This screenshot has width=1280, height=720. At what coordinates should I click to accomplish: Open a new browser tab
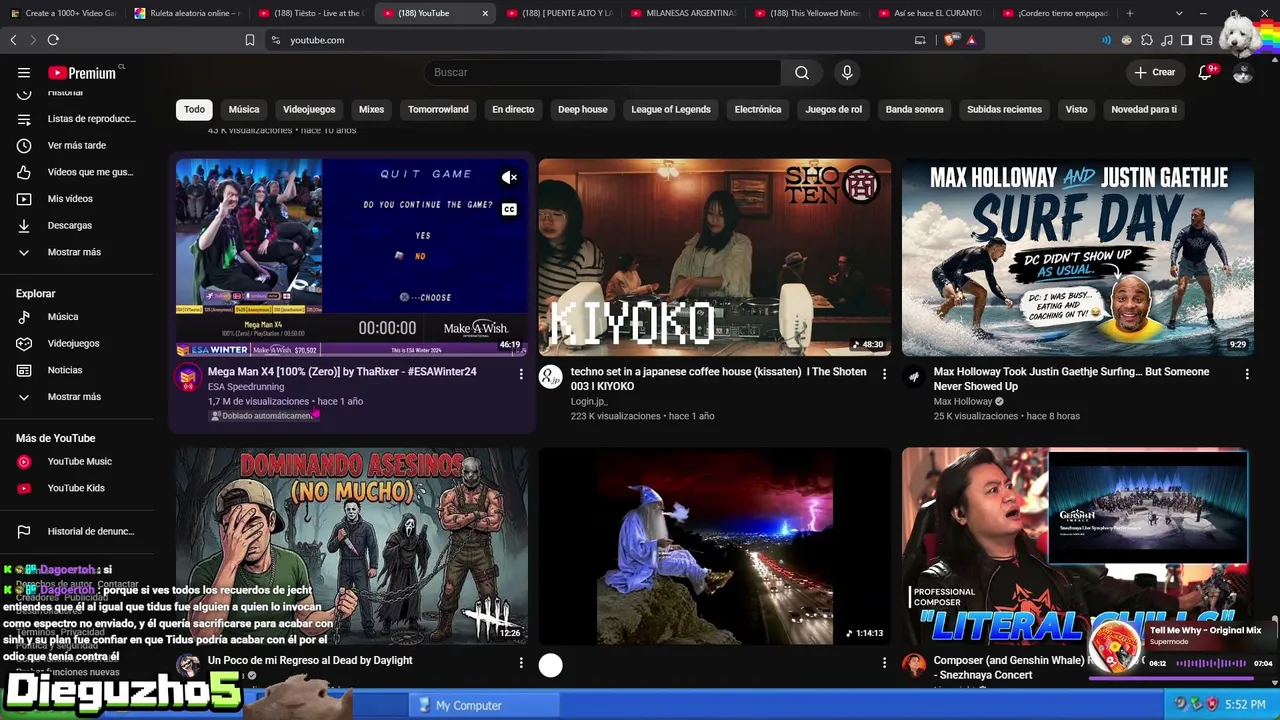point(1130,13)
